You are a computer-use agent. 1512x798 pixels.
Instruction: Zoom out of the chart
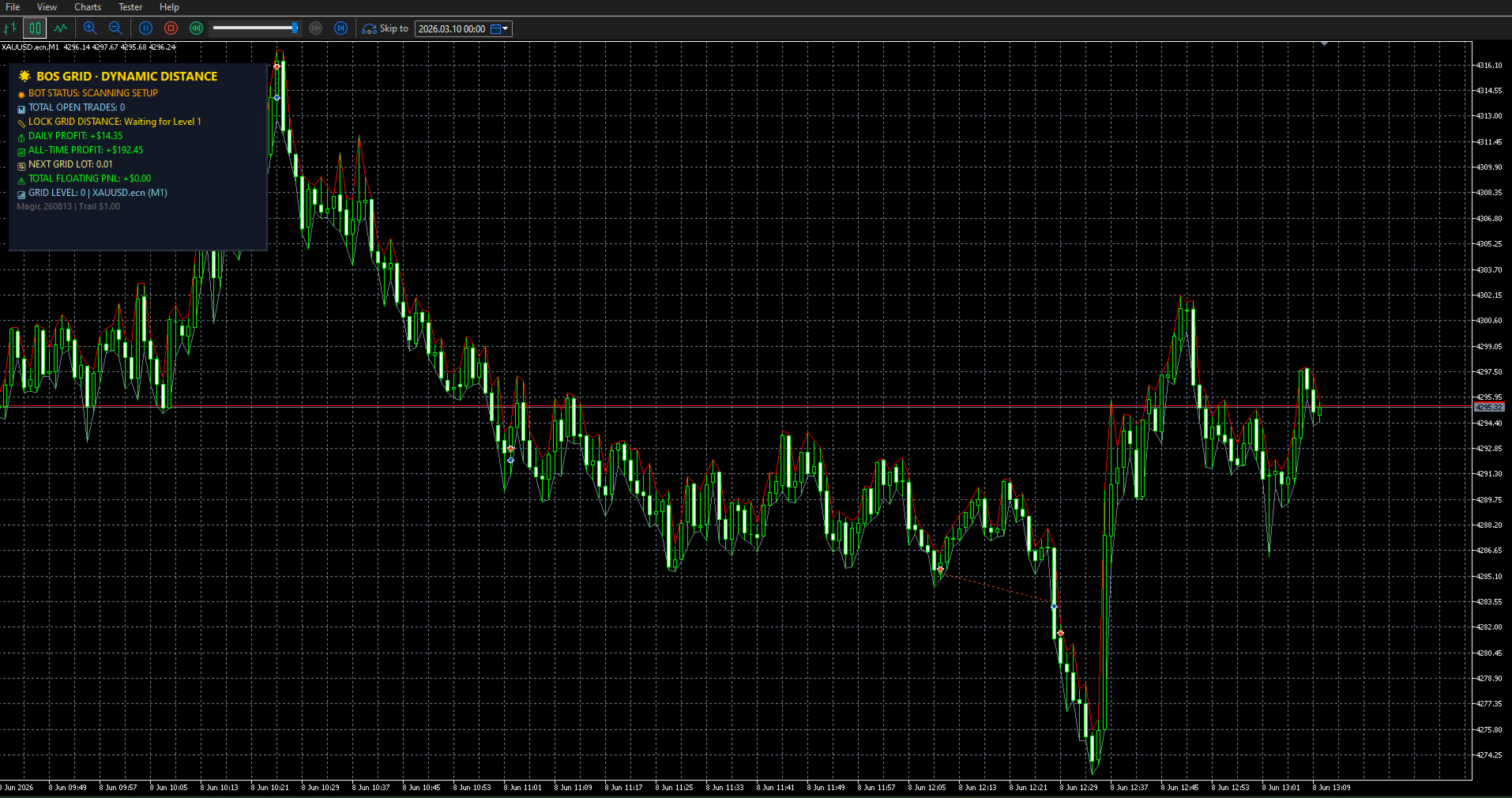click(x=115, y=28)
